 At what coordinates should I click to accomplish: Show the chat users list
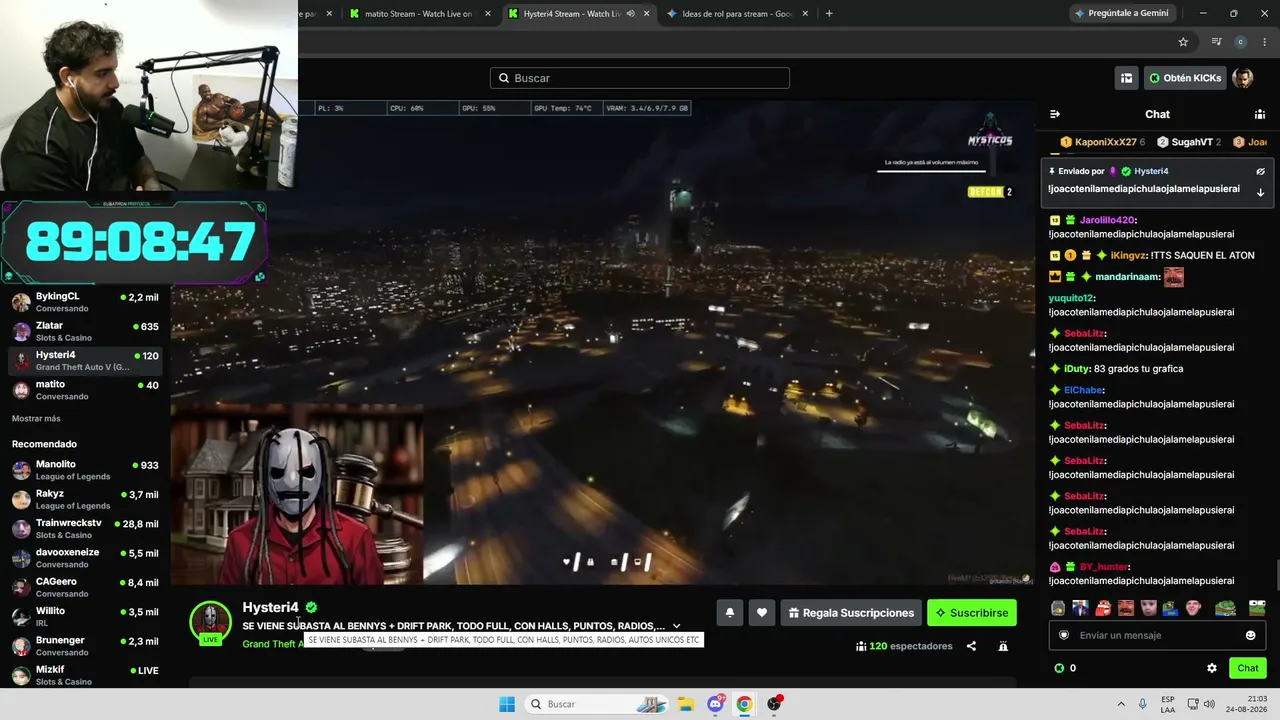click(x=1260, y=114)
